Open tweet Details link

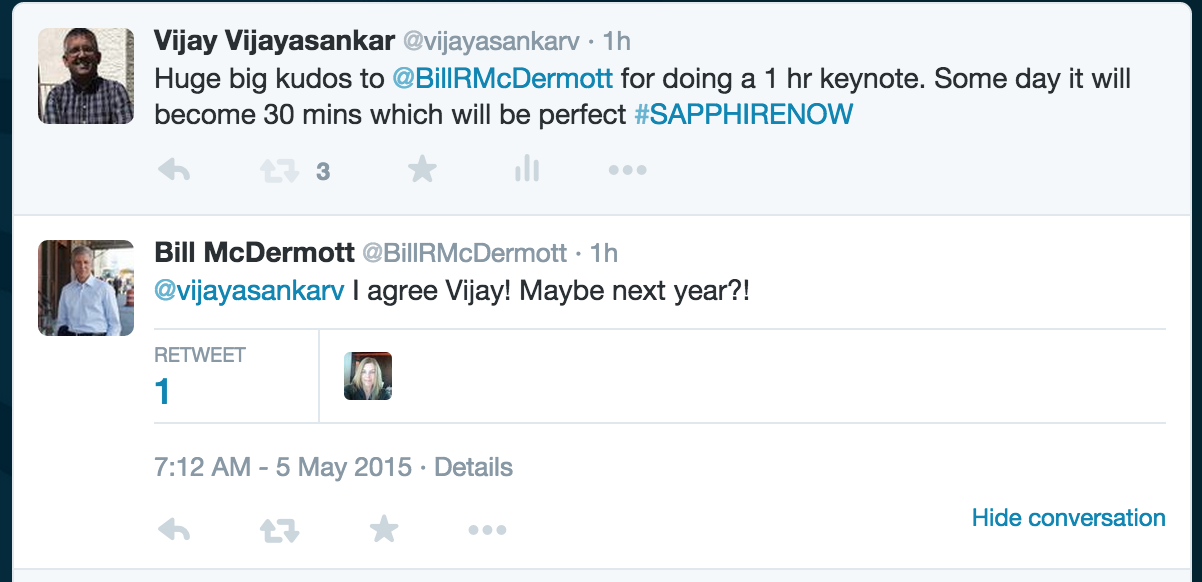pos(473,467)
